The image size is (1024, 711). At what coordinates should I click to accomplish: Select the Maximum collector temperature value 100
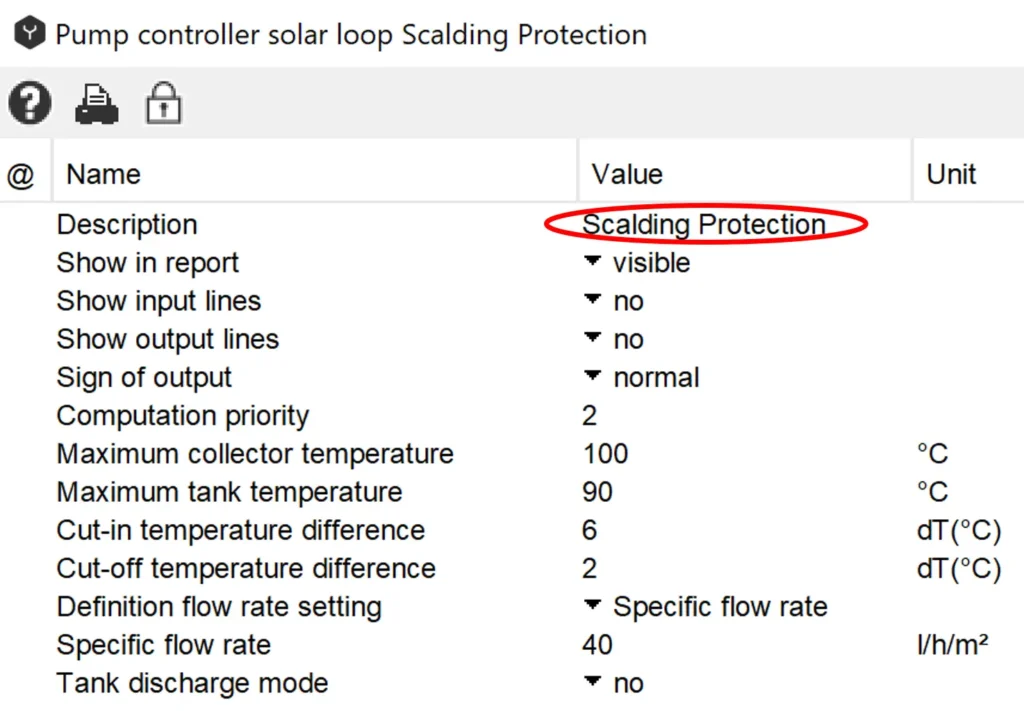tap(606, 454)
